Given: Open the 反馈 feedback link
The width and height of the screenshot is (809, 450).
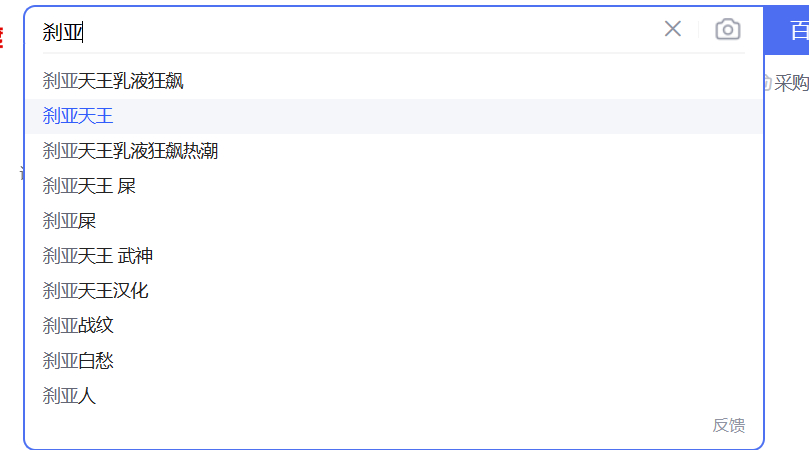Looking at the screenshot, I should (729, 425).
